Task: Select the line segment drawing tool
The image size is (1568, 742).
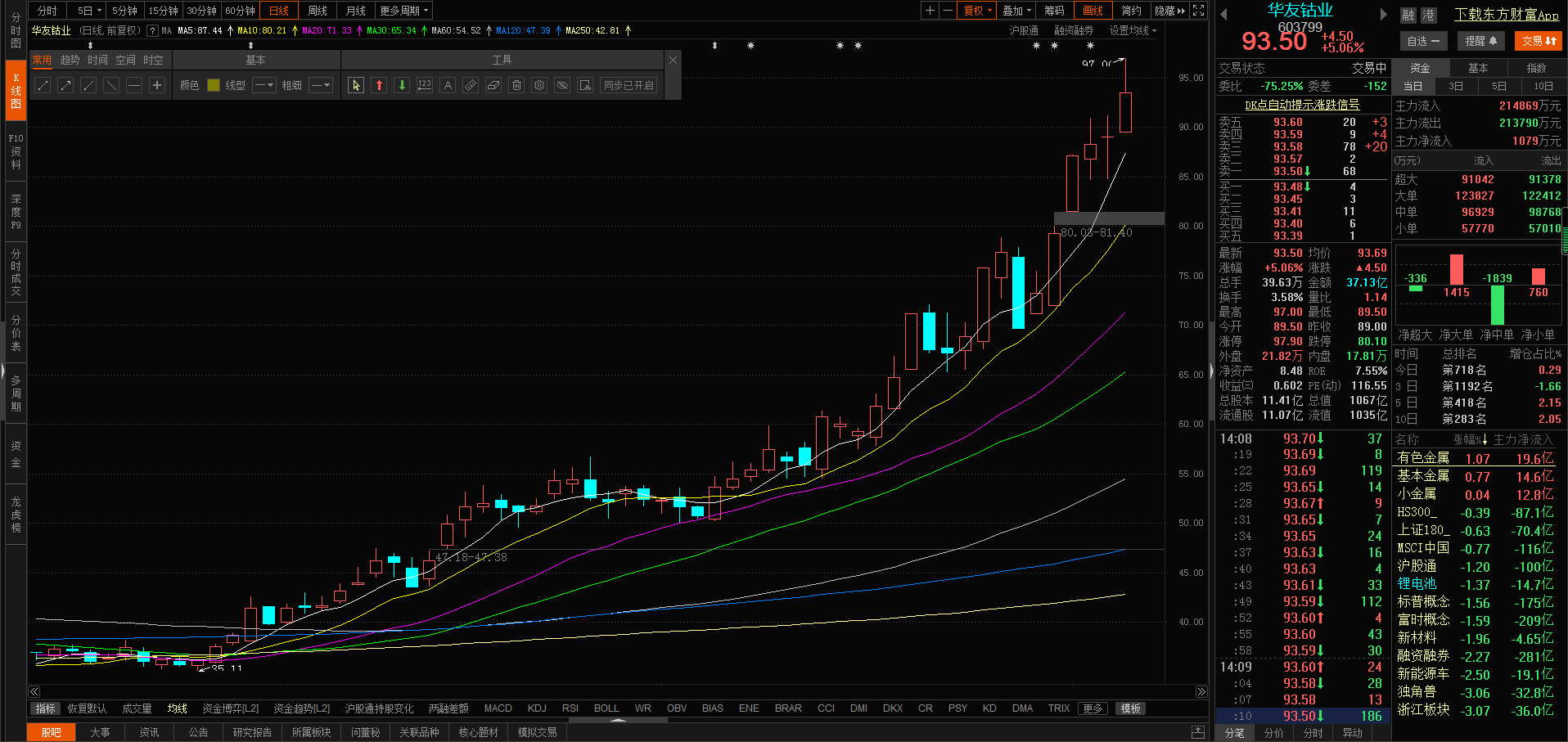Action: [x=43, y=85]
